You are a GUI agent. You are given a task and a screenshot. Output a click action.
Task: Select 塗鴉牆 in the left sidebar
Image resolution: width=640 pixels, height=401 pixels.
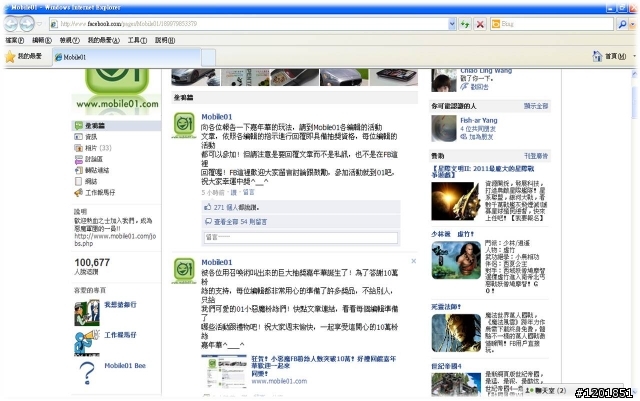116,126
